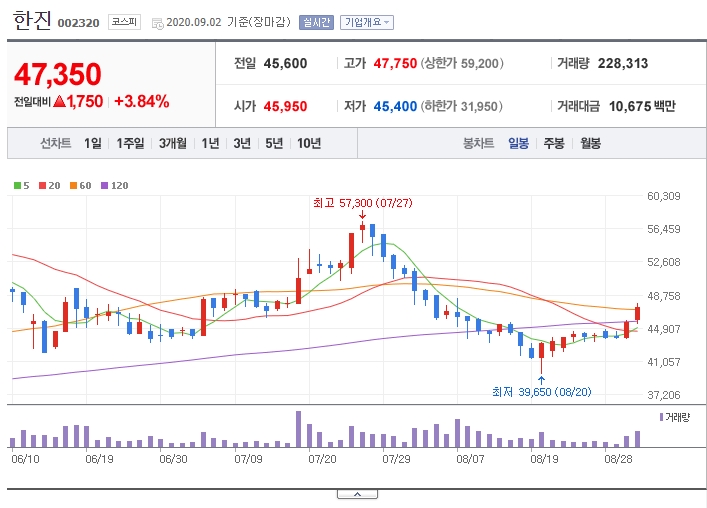Click the current price 47,350
This screenshot has width=707, height=508.
[58, 74]
